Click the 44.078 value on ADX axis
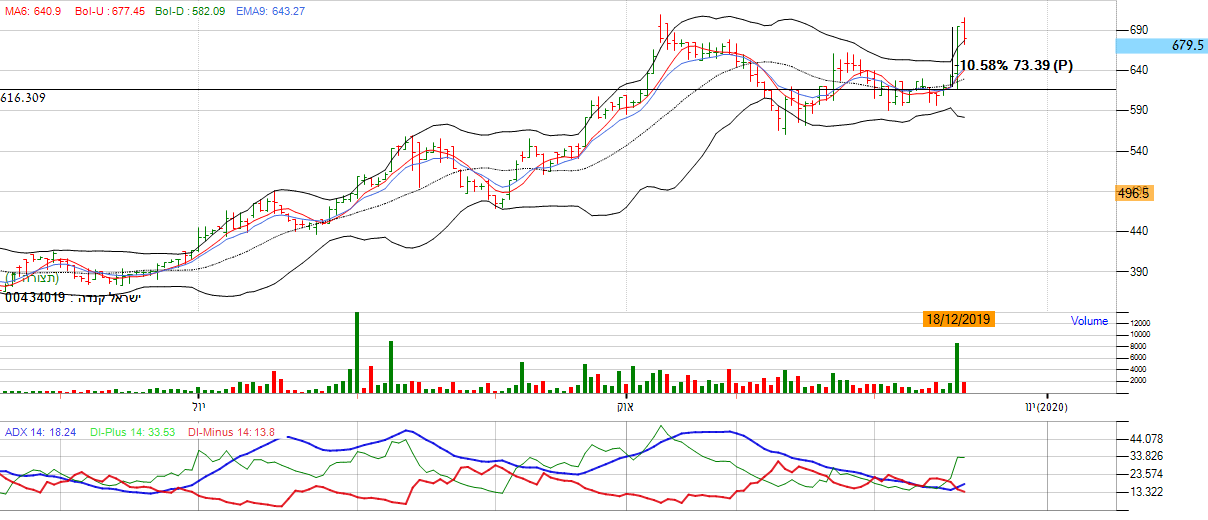 1146,439
